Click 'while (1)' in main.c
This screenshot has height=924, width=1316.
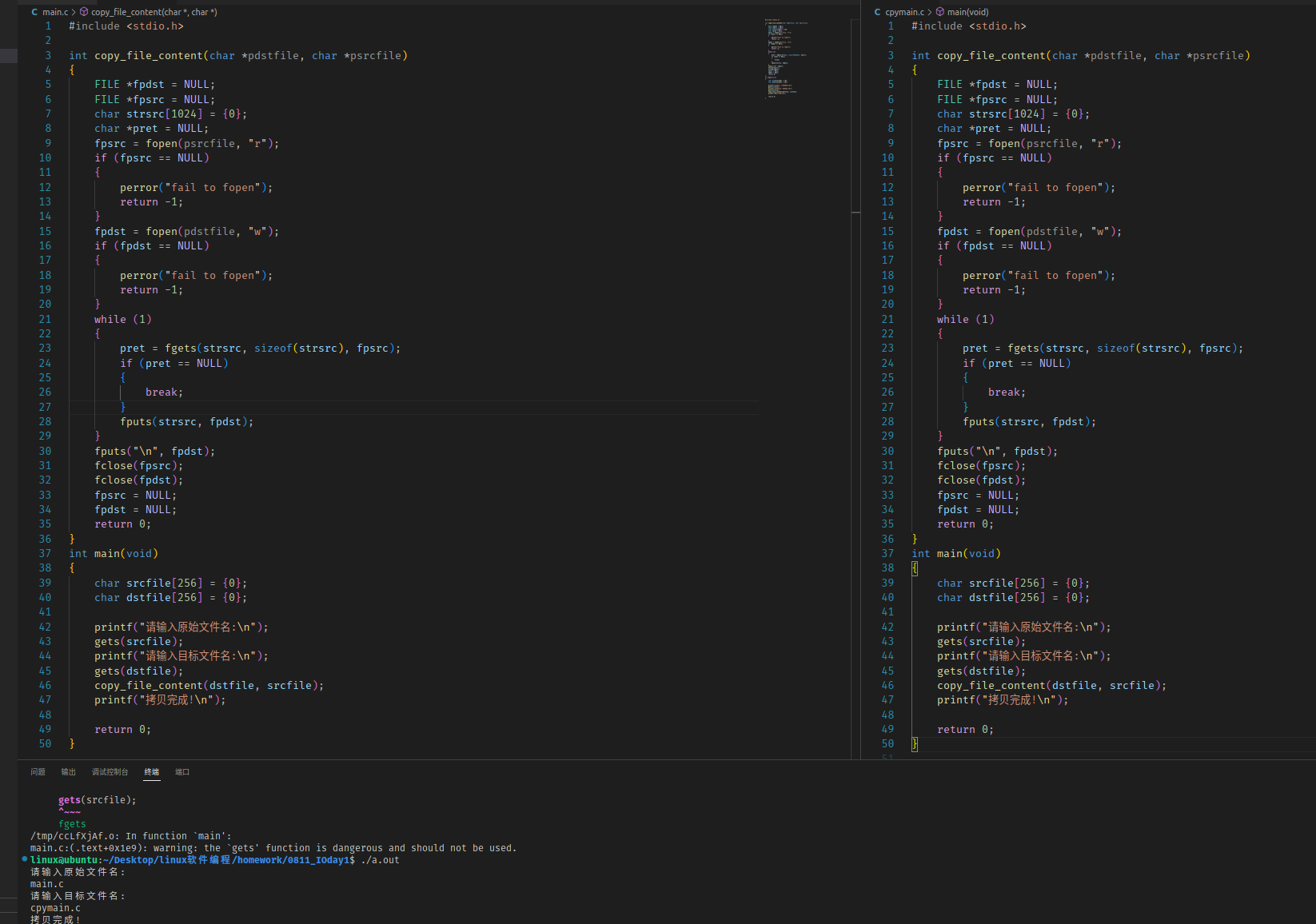point(123,319)
